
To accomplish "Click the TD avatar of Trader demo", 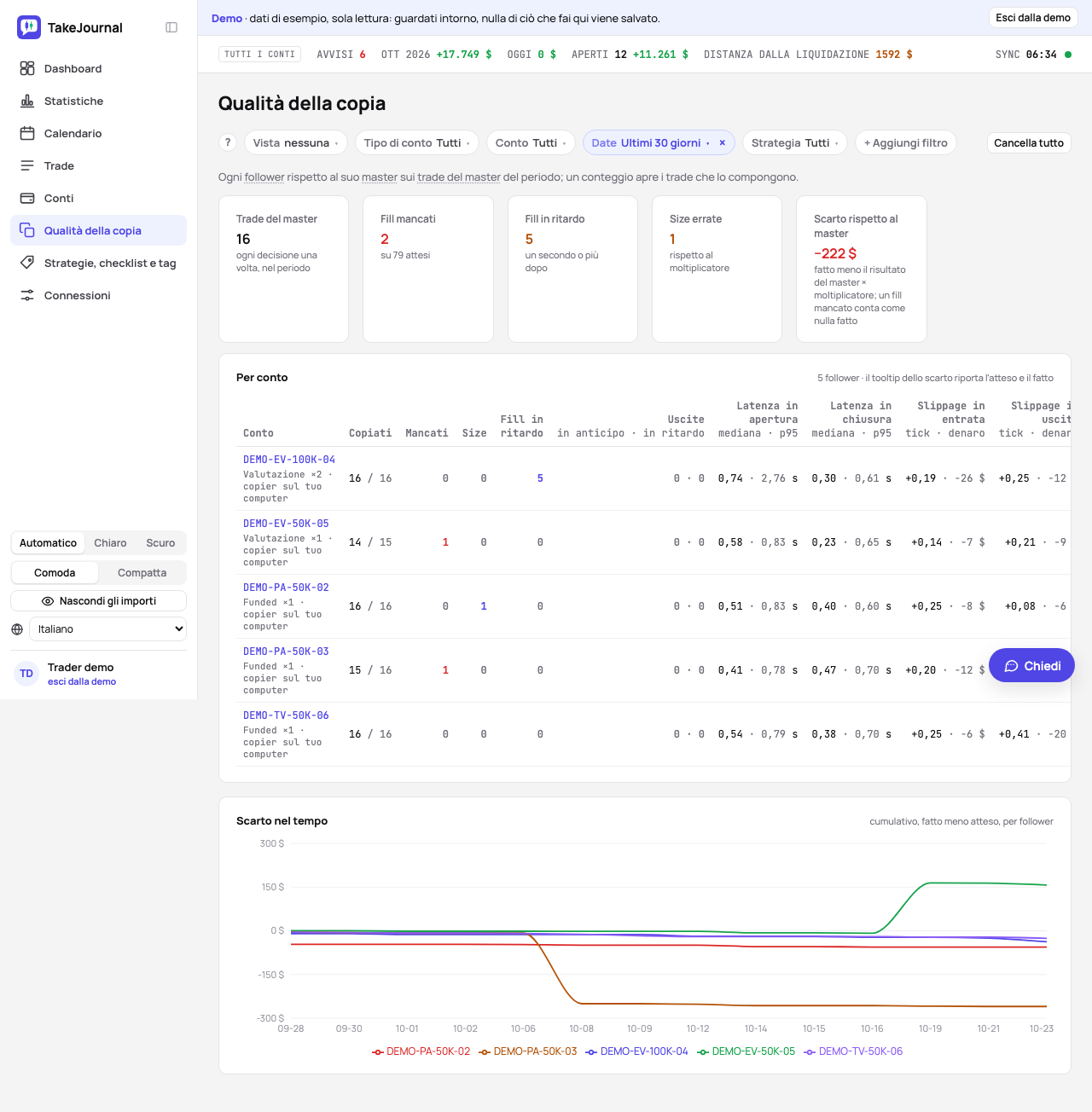I will (26, 674).
